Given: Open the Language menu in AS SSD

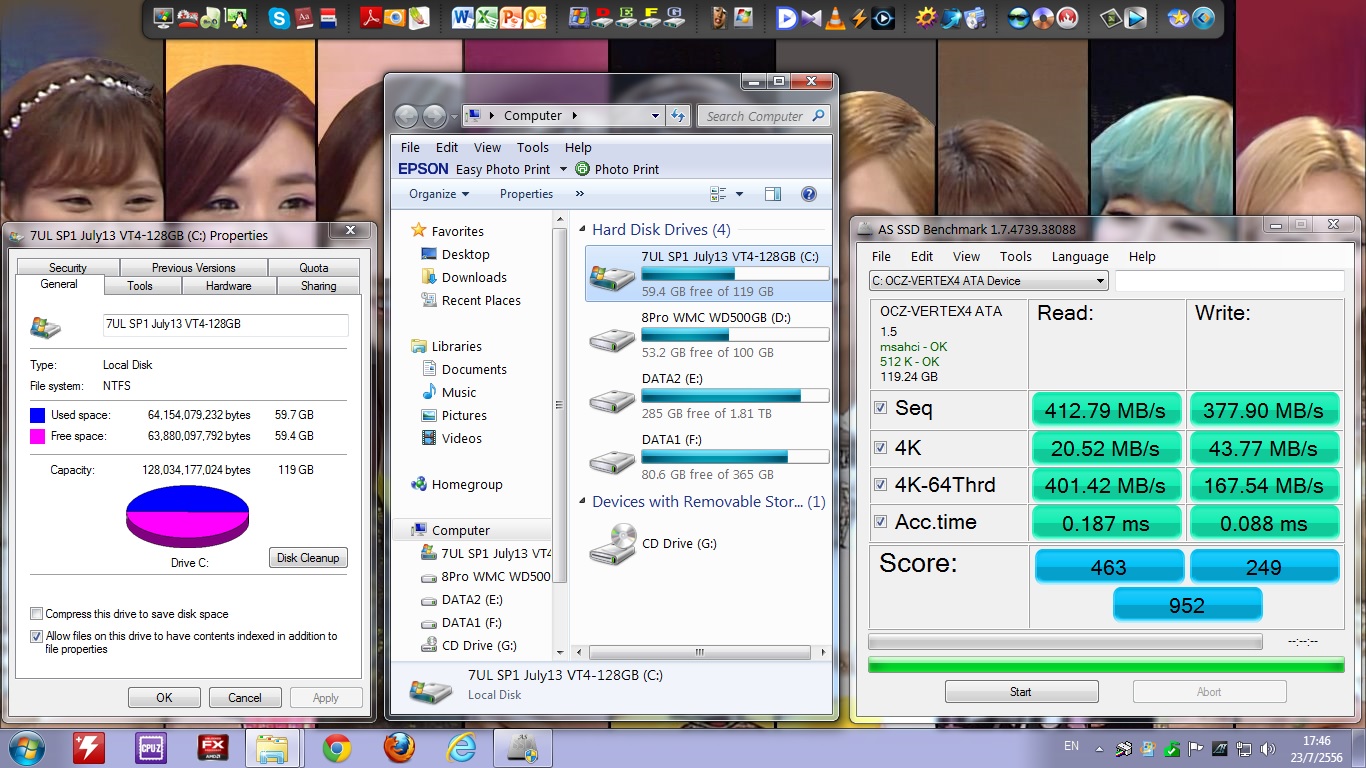Looking at the screenshot, I should pos(1079,256).
